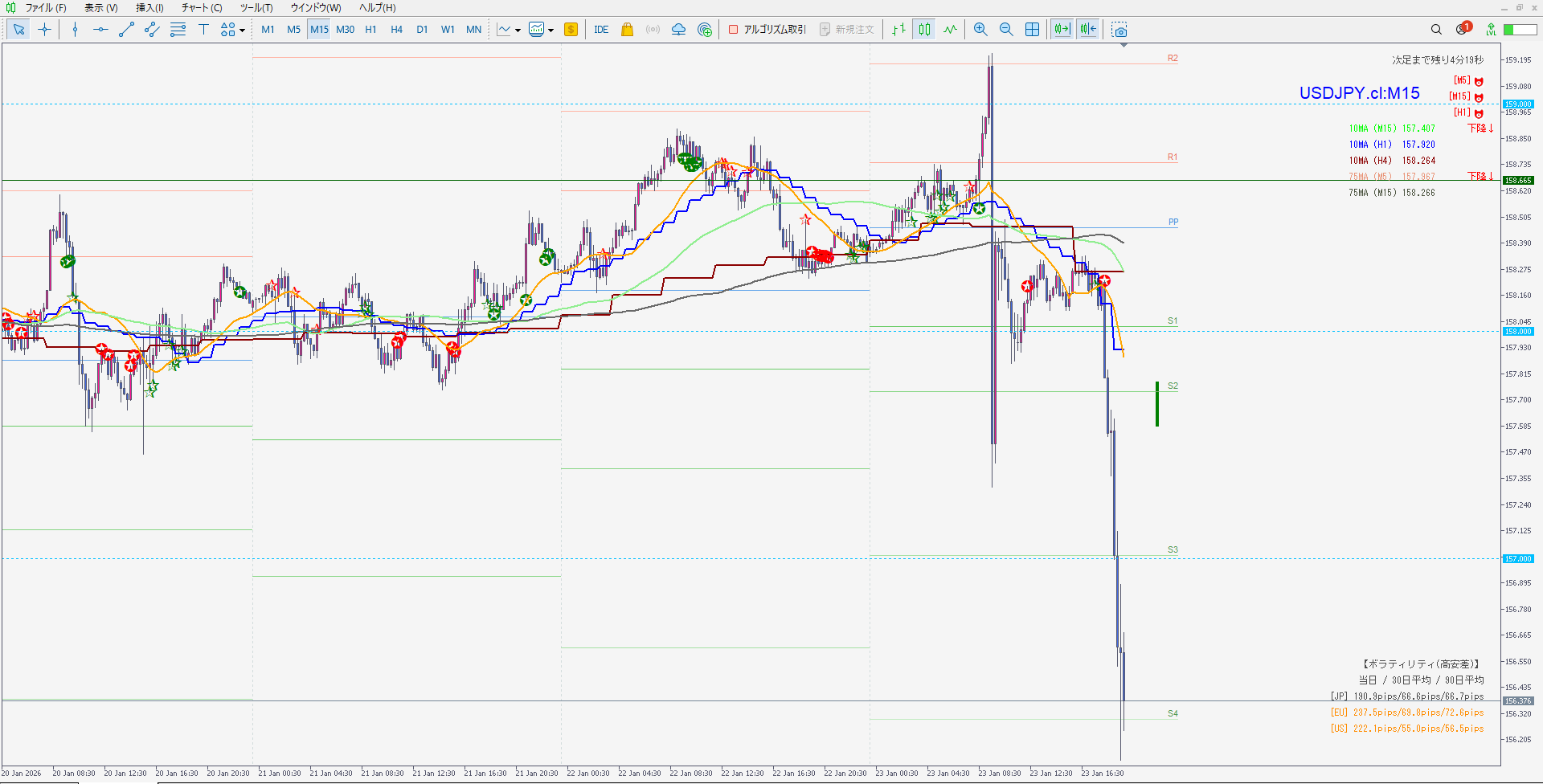
Task: Take a chart screenshot with camera icon
Action: pyautogui.click(x=1119, y=30)
